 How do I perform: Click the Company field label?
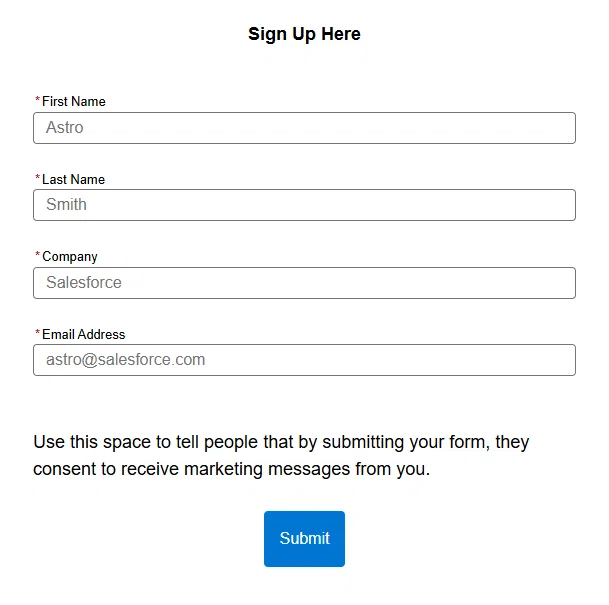click(x=70, y=257)
